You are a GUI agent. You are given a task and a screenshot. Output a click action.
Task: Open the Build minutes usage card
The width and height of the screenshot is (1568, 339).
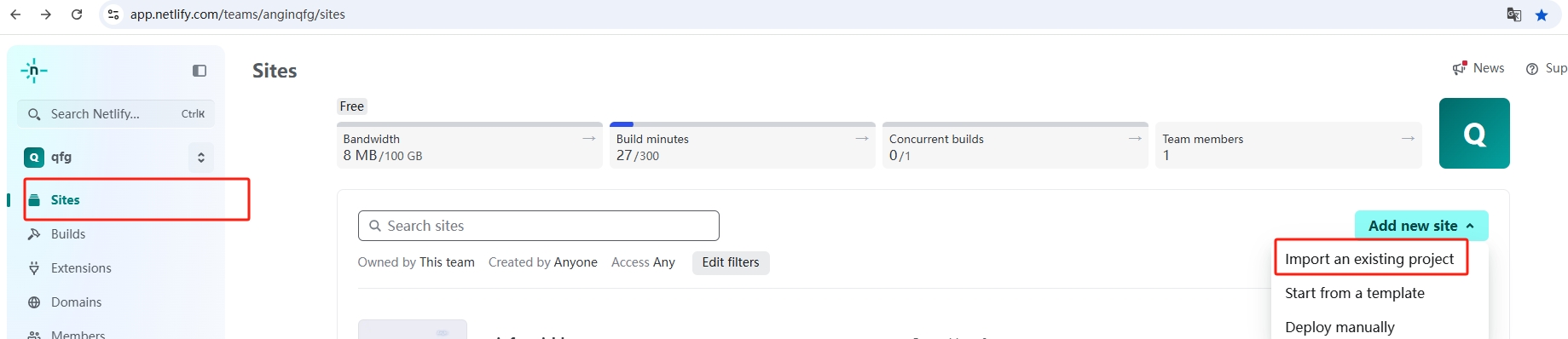tap(743, 146)
